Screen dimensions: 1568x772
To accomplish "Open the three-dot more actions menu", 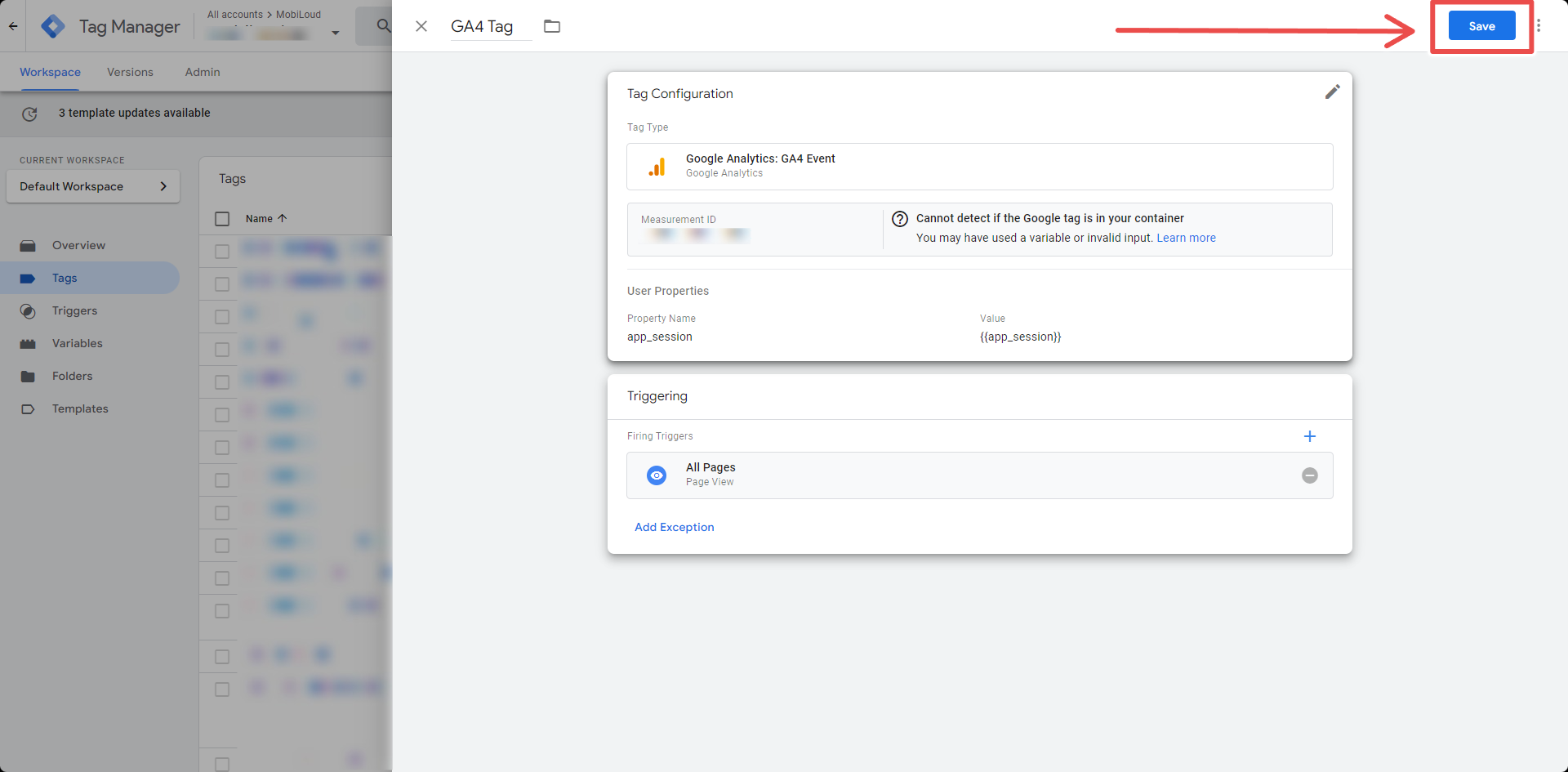I will pyautogui.click(x=1539, y=26).
